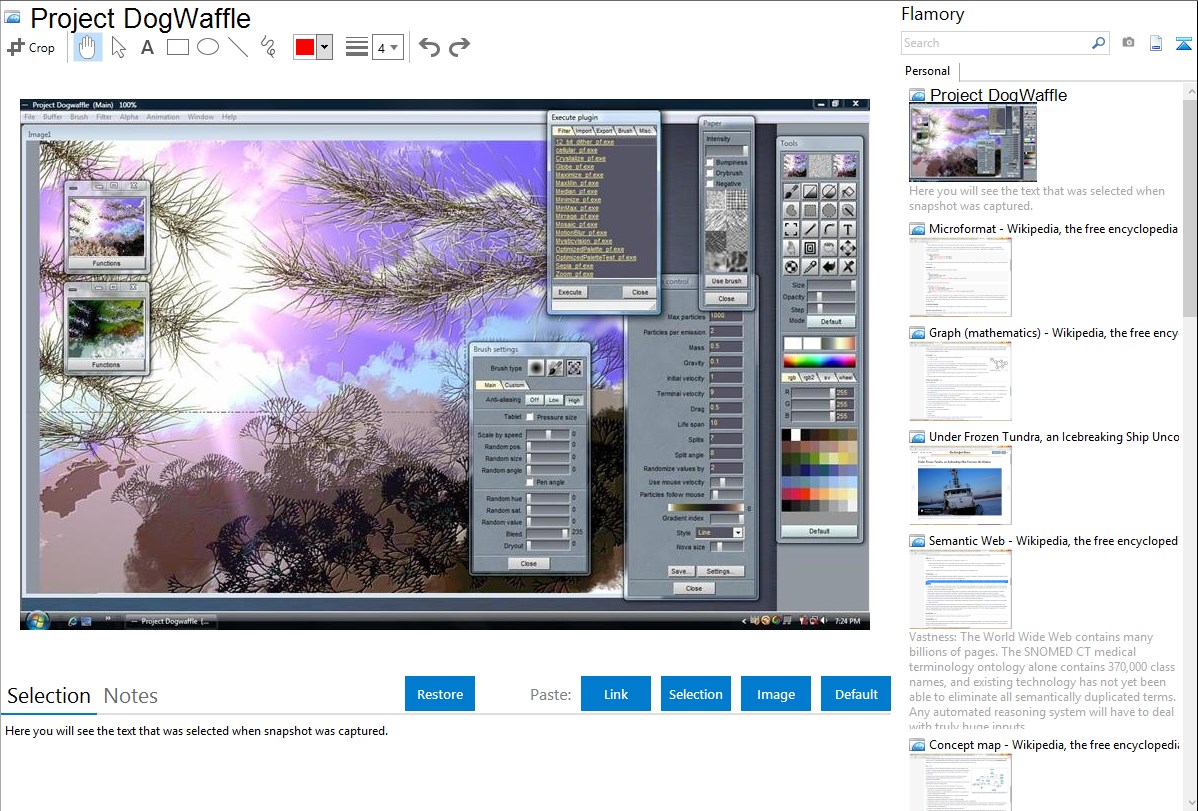
Task: Select the paintbrush tool in Dogwaffle Tools
Action: point(791,191)
